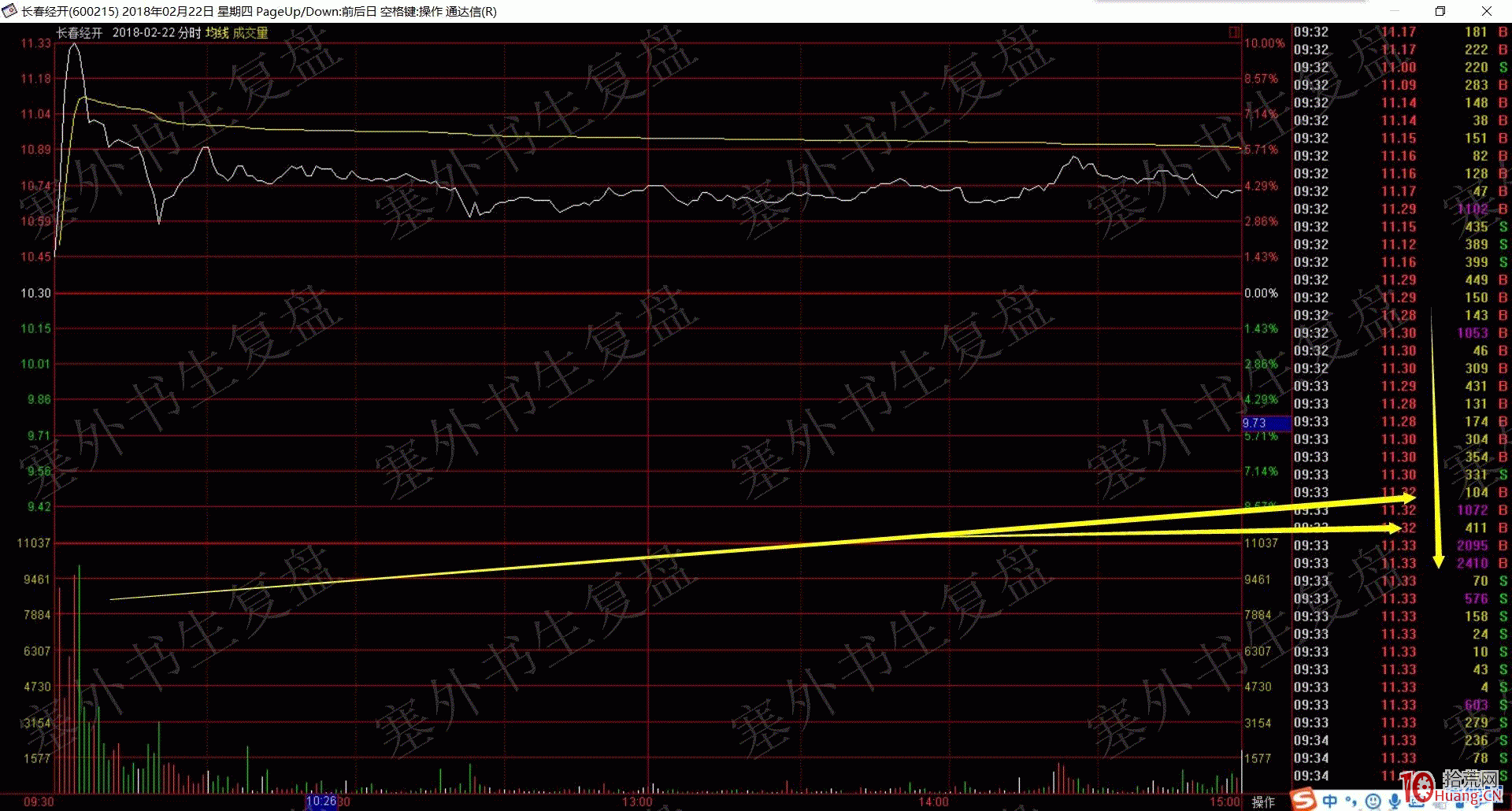Image resolution: width=1512 pixels, height=811 pixels.
Task: Select the tick row with volume 603
Action: (x=1400, y=705)
